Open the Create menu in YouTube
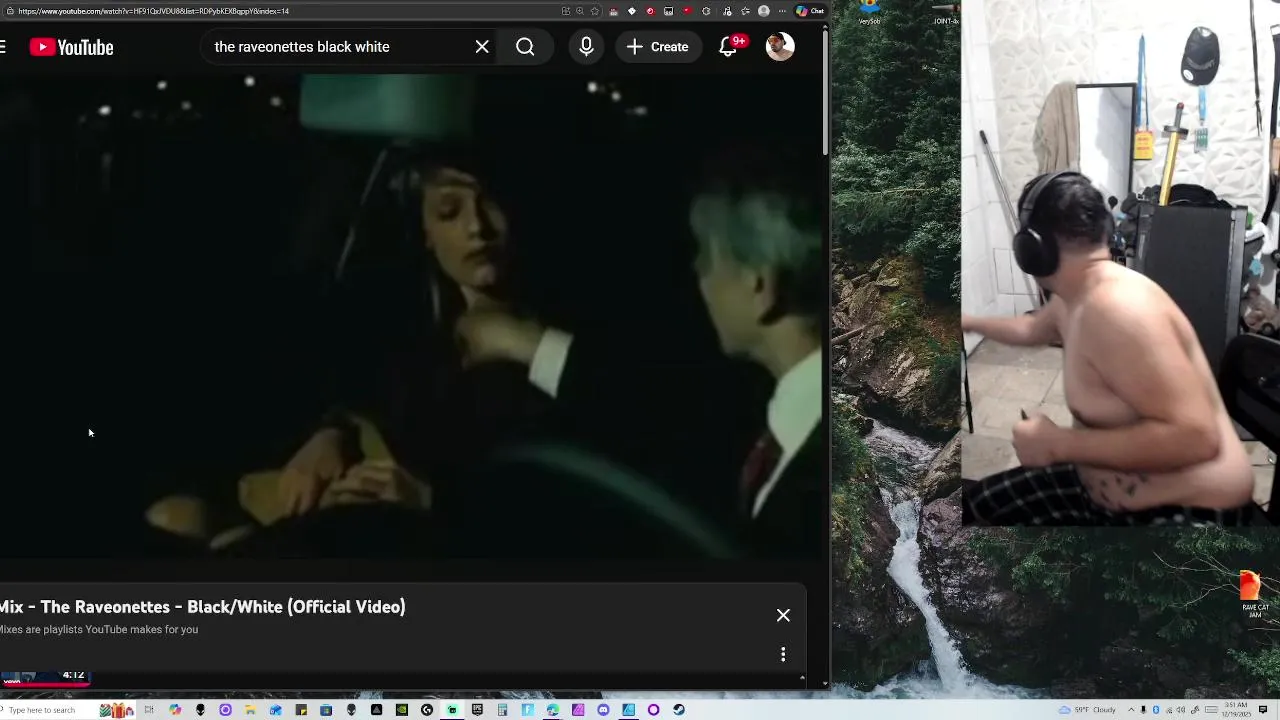This screenshot has height=720, width=1280. point(657,47)
